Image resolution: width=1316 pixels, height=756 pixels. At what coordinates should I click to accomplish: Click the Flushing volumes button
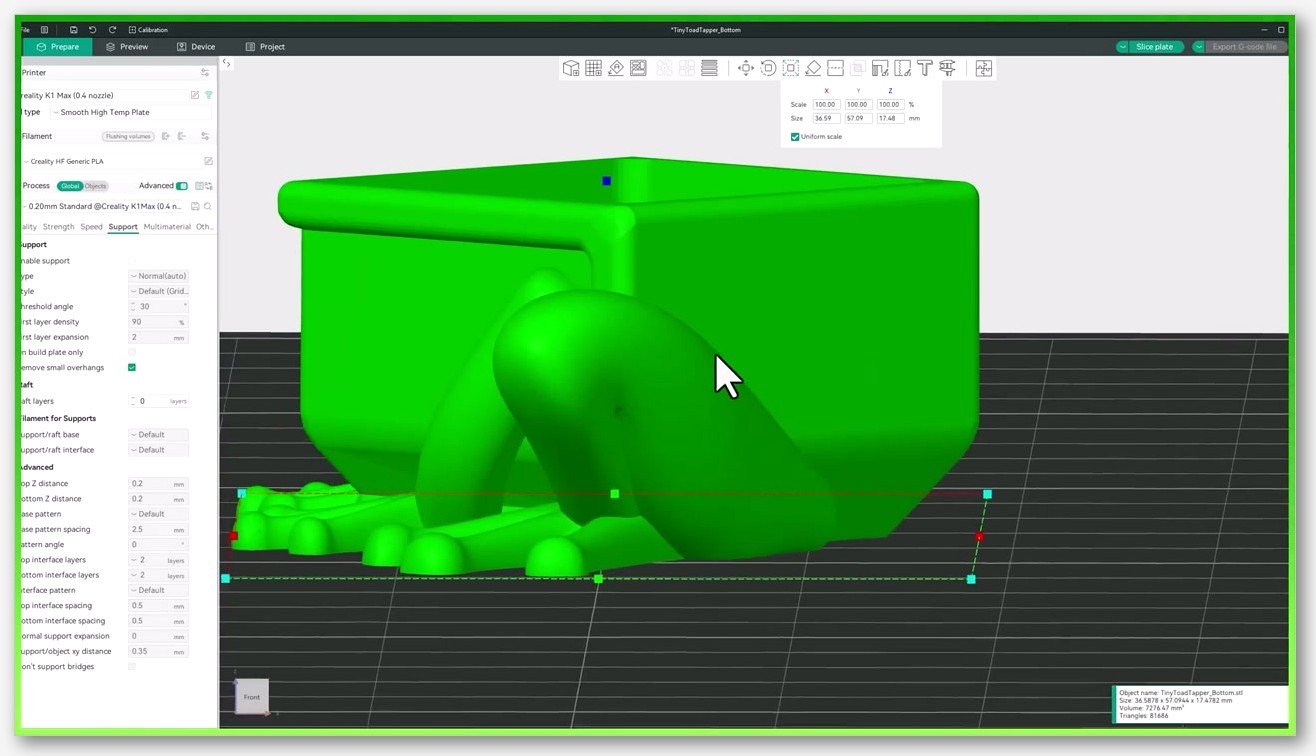click(127, 136)
